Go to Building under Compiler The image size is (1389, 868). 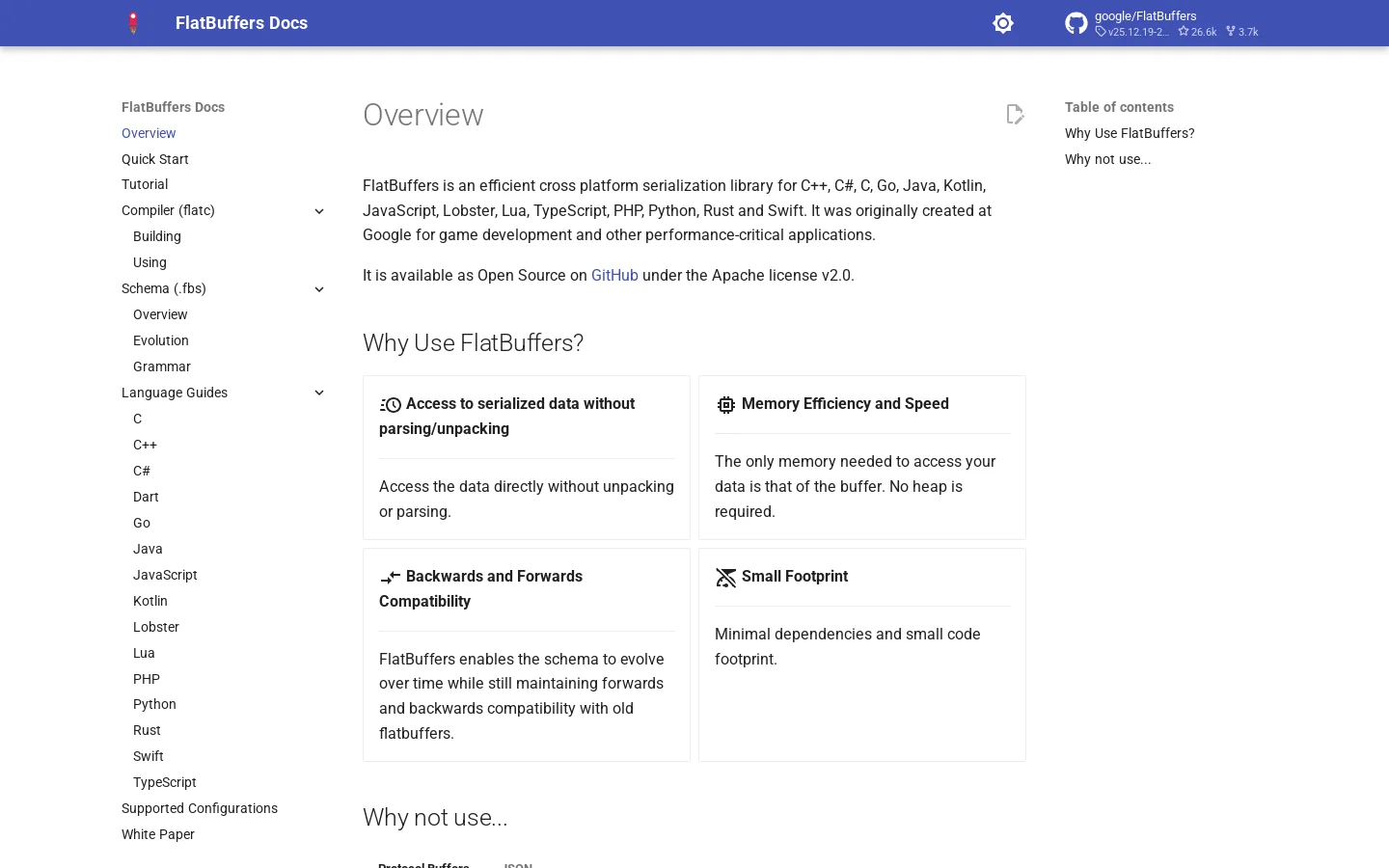point(157,236)
